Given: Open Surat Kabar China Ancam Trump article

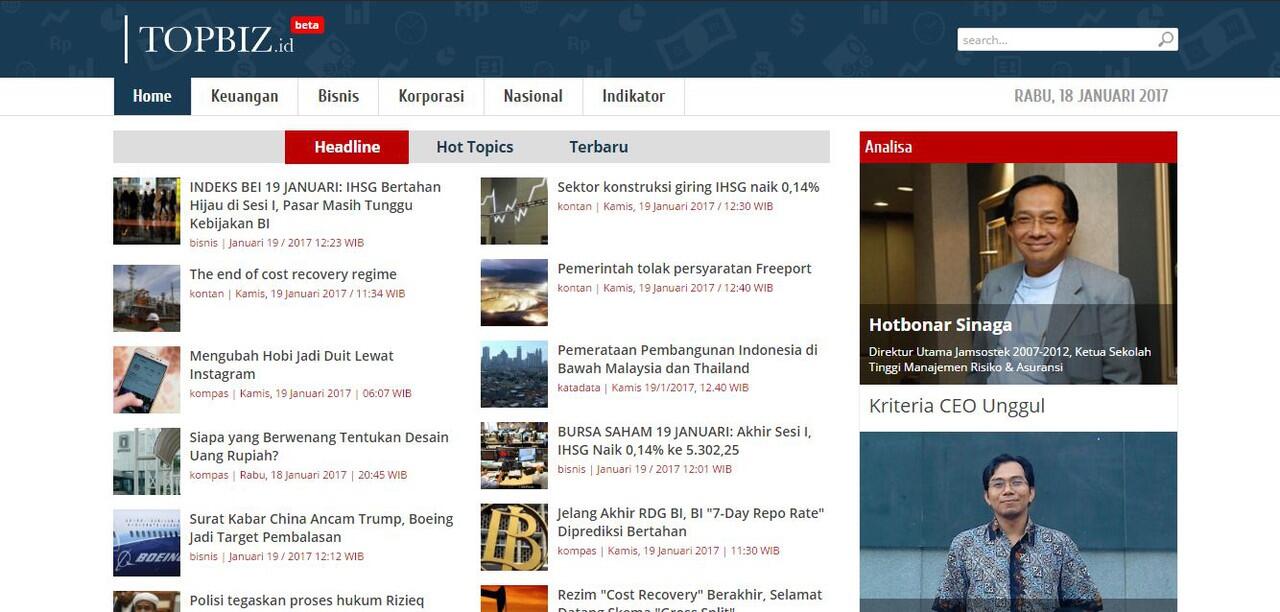Looking at the screenshot, I should pyautogui.click(x=321, y=528).
